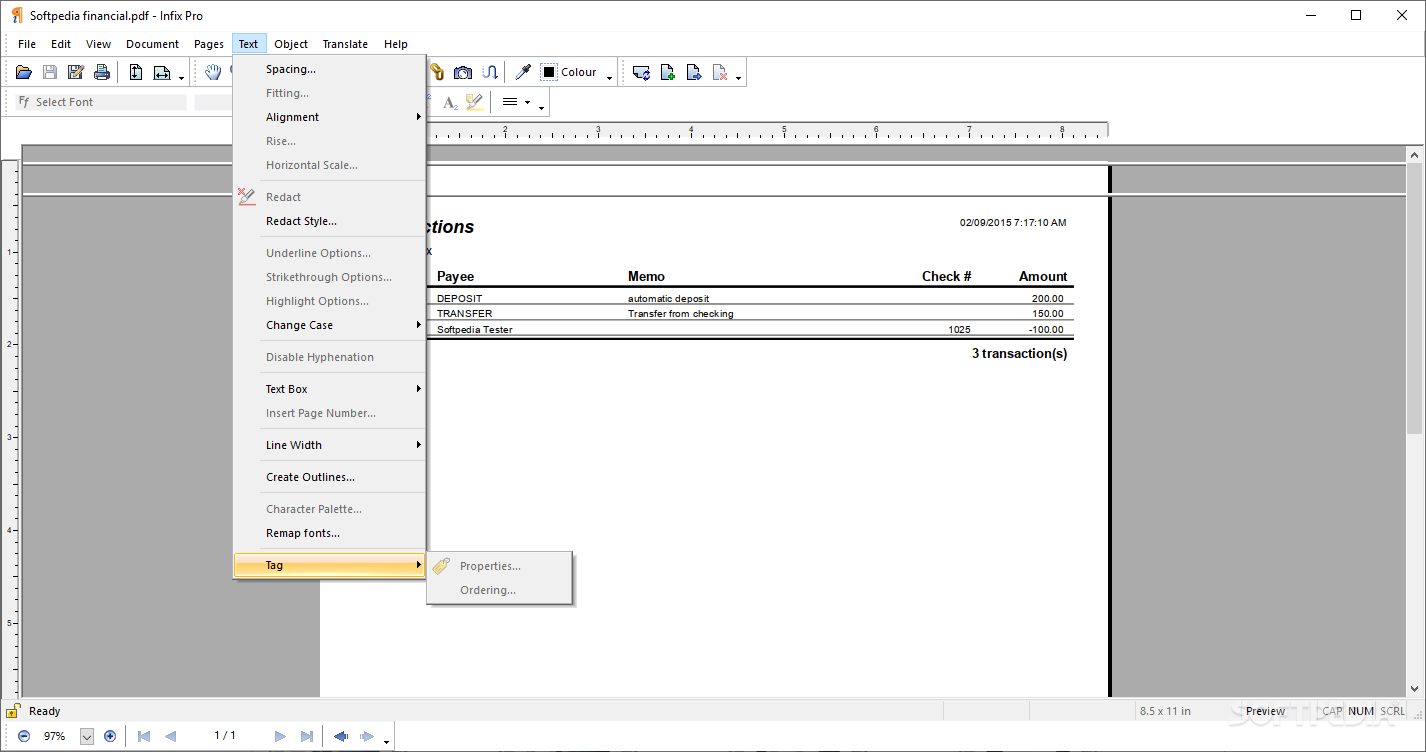The image size is (1426, 752).
Task: Click the previous view back arrow
Action: click(x=341, y=736)
